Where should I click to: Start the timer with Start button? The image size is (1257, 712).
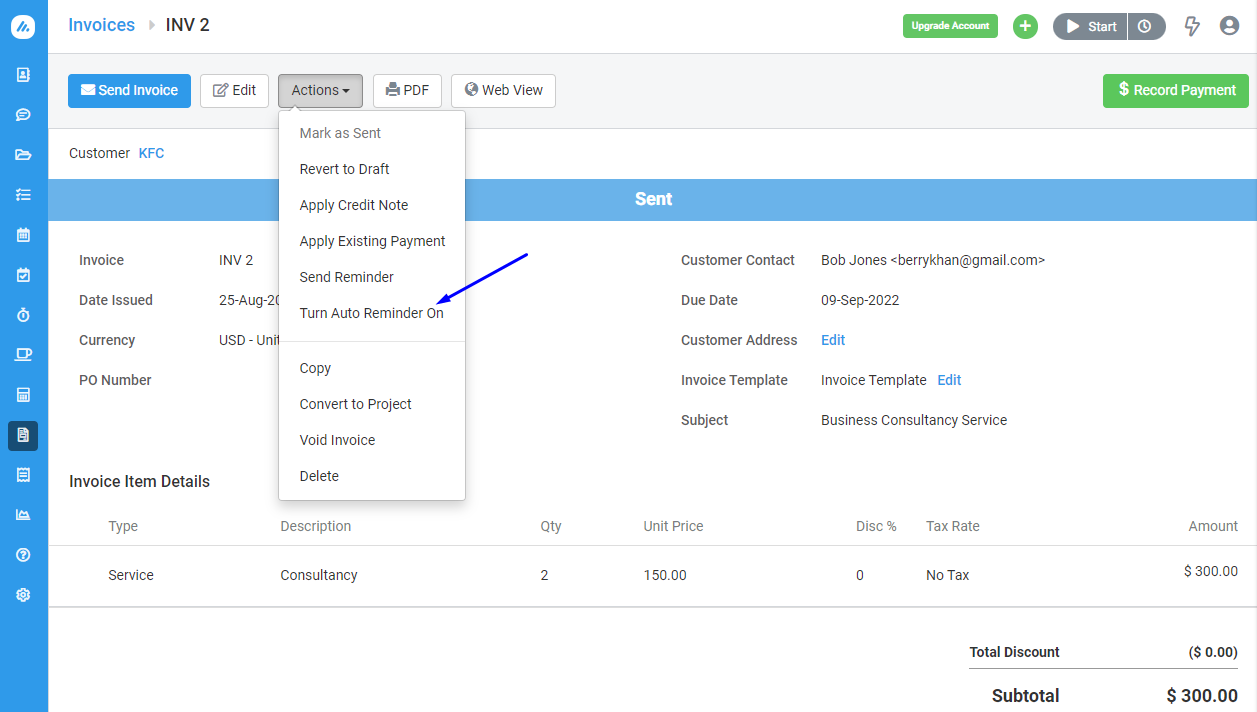point(1091,26)
